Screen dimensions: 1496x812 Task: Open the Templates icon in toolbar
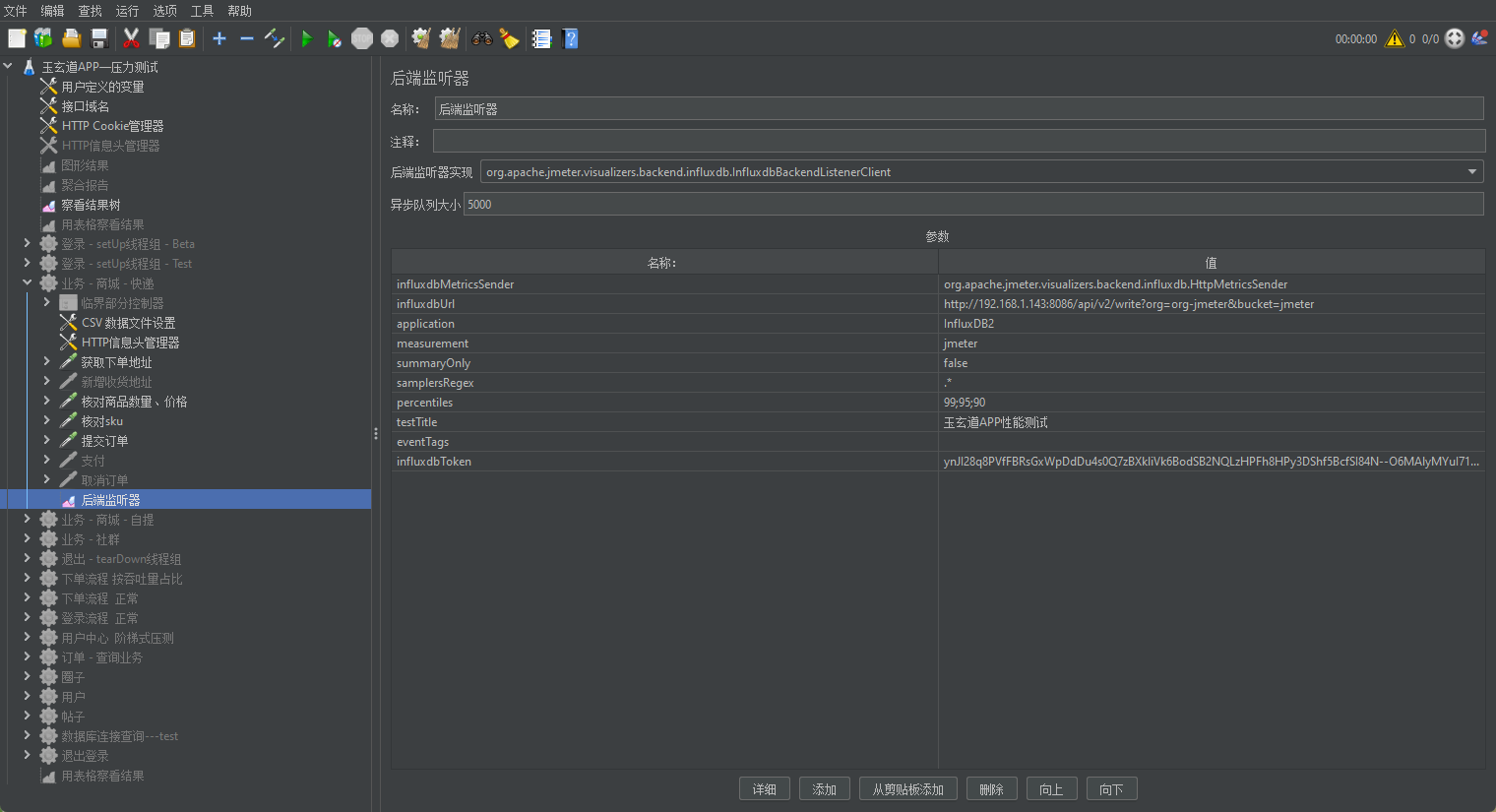(43, 38)
